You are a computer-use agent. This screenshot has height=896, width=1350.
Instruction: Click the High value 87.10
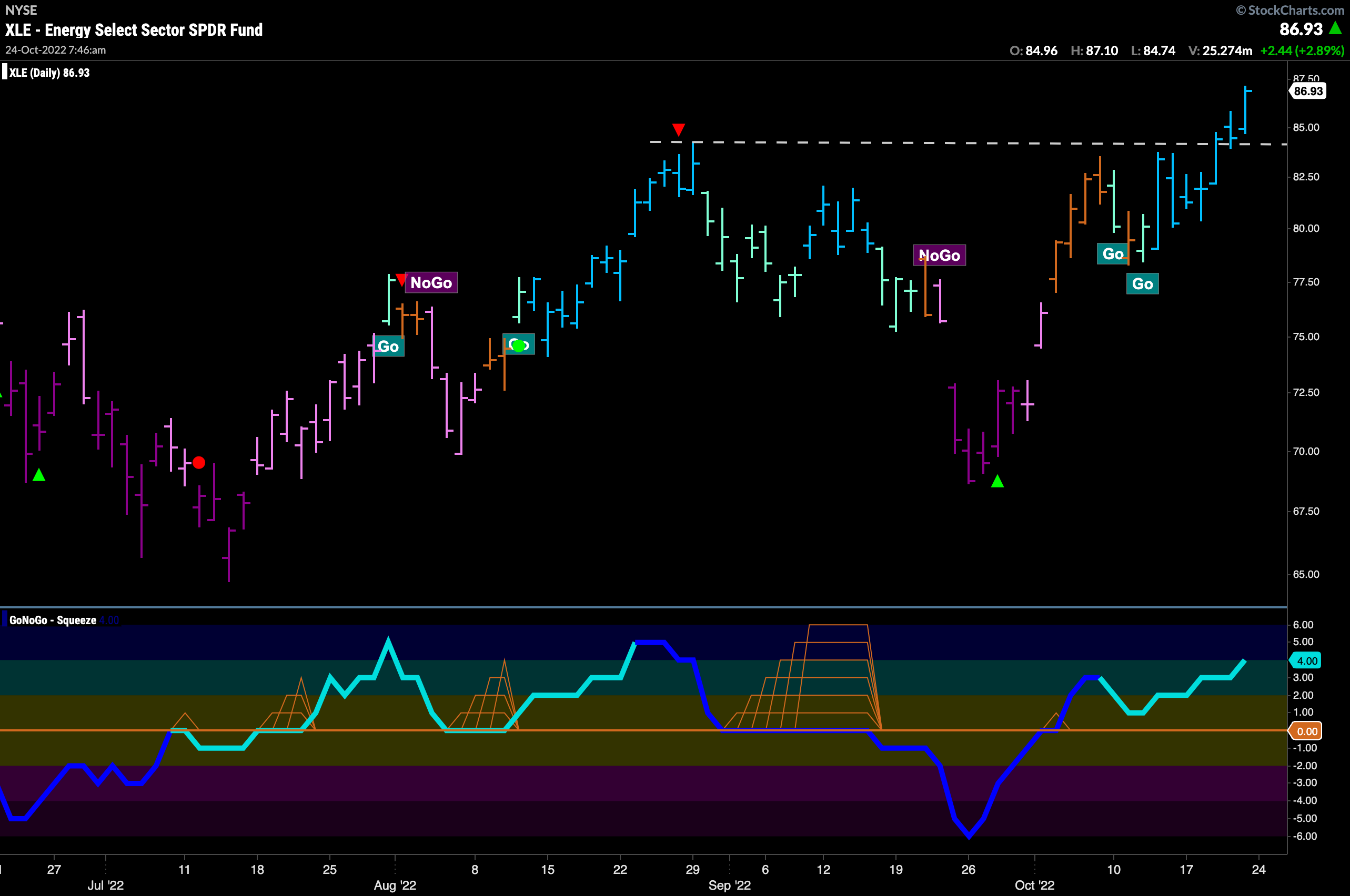pyautogui.click(x=1102, y=50)
